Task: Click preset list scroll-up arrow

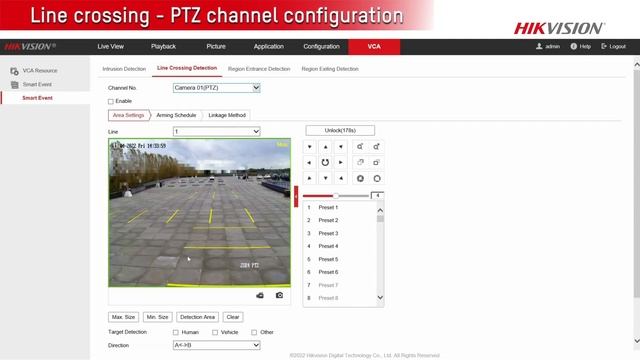Action: pyautogui.click(x=380, y=210)
